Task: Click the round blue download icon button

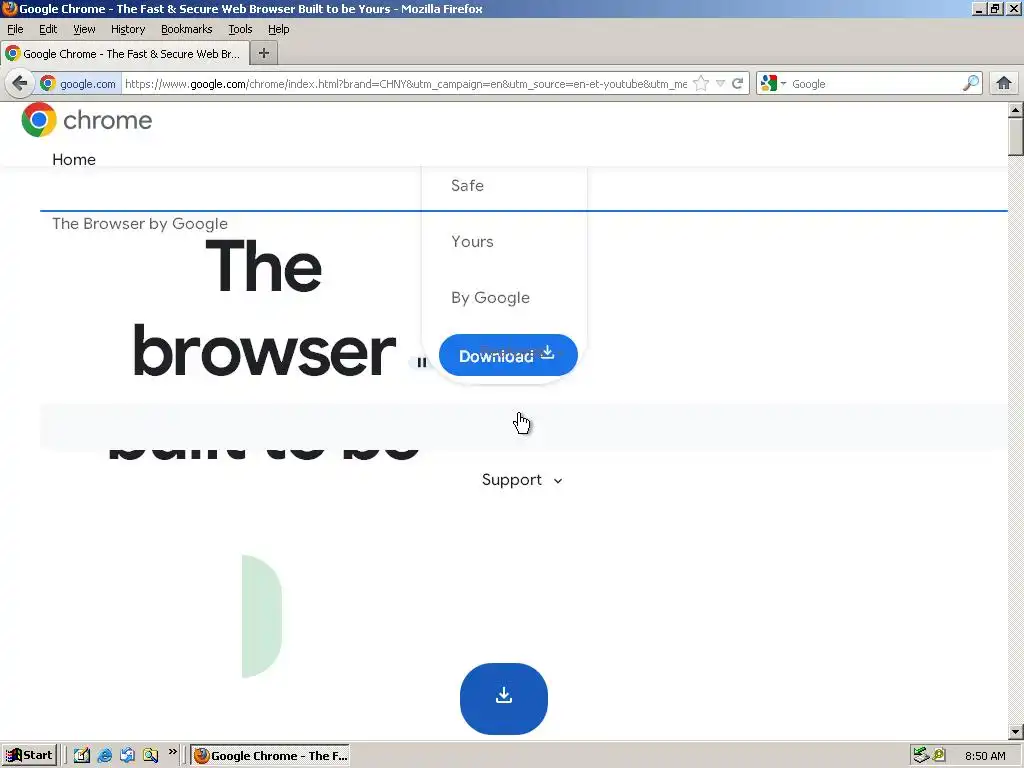Action: pos(504,699)
